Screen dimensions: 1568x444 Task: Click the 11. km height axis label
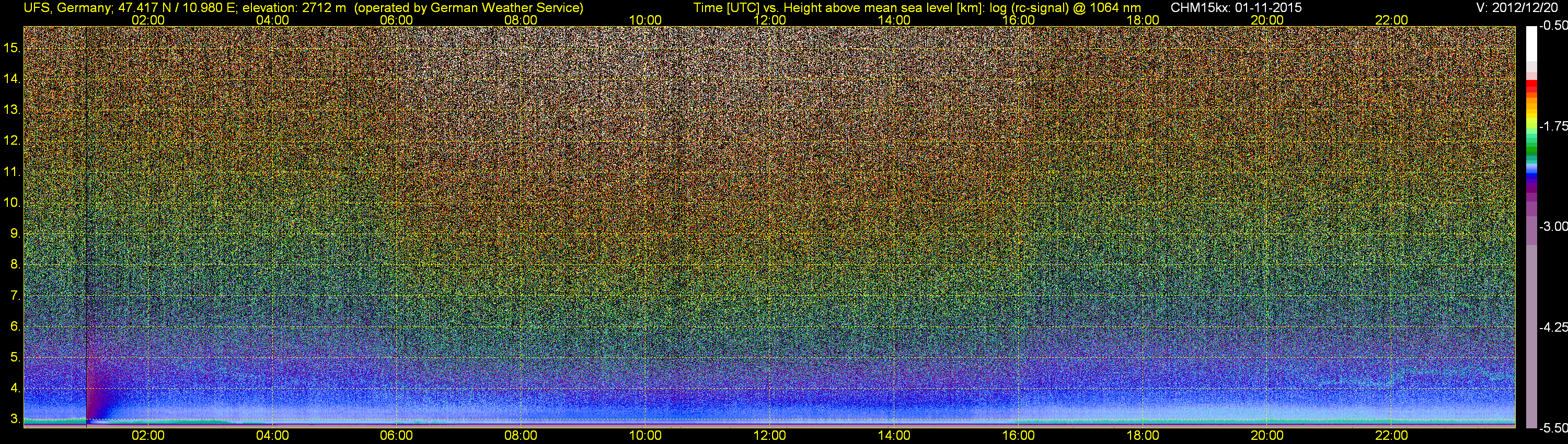pos(12,171)
